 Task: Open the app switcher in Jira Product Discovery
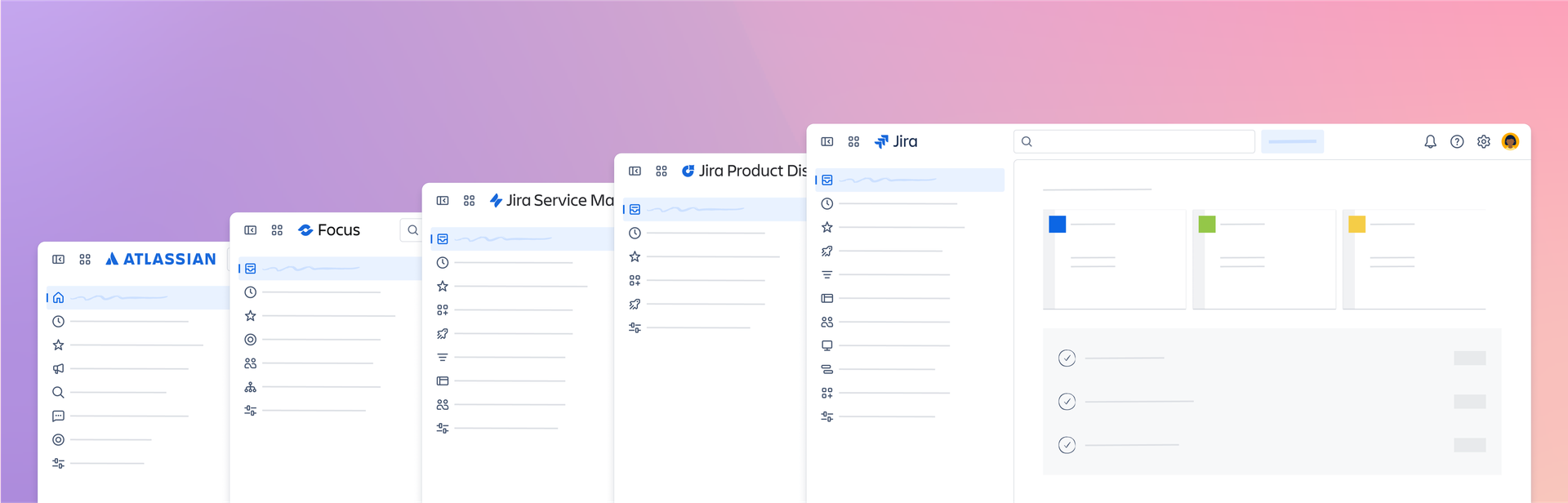pyautogui.click(x=661, y=171)
